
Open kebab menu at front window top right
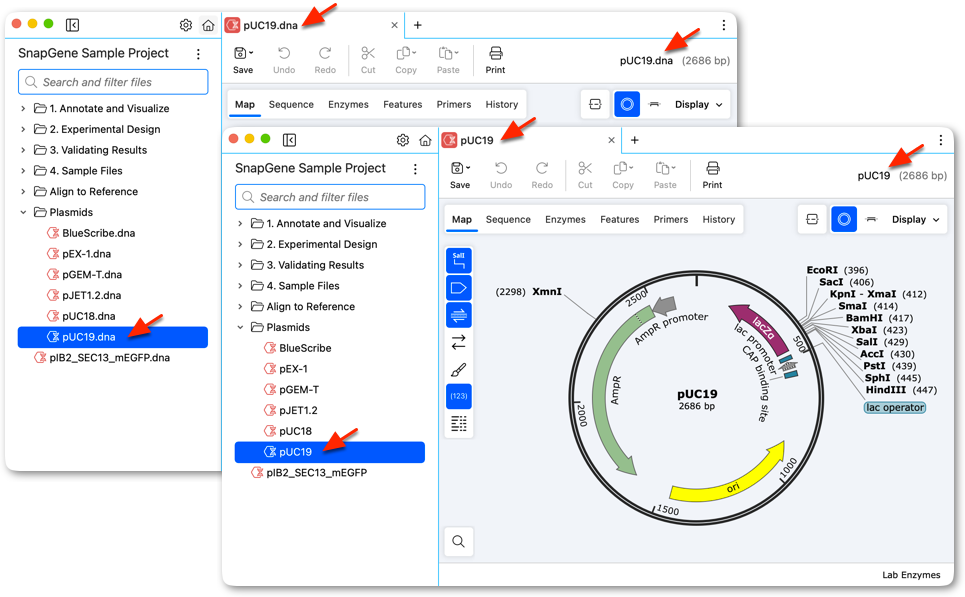pos(940,140)
